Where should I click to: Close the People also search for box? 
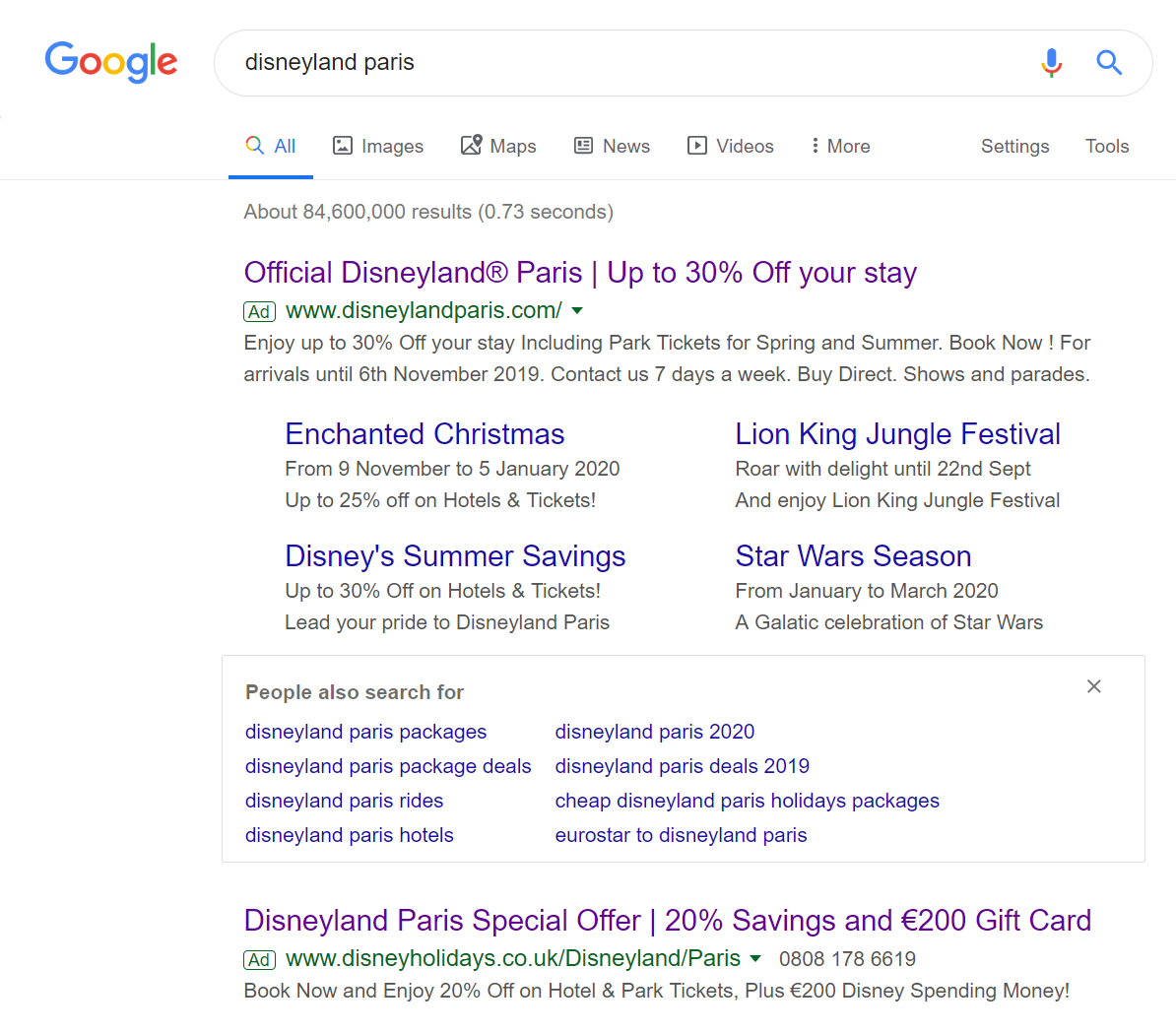click(x=1094, y=686)
